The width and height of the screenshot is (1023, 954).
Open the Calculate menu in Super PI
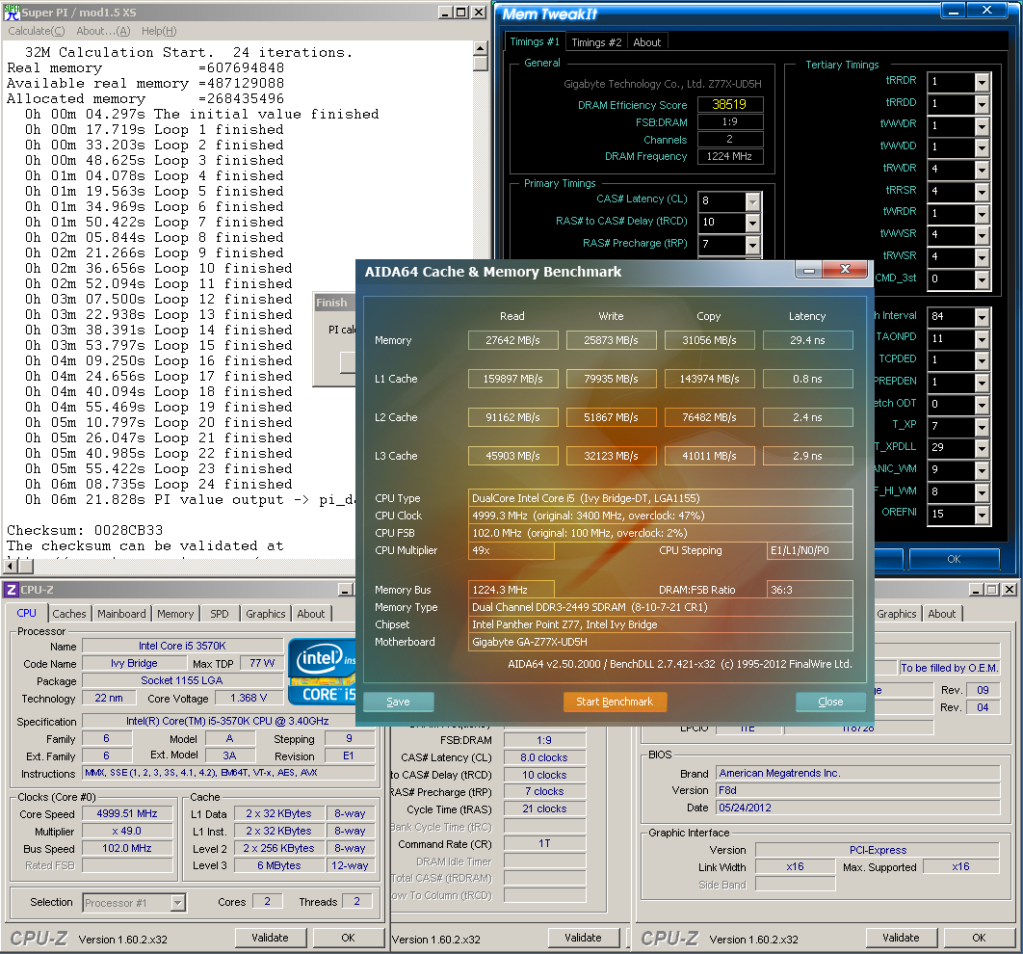(x=34, y=31)
